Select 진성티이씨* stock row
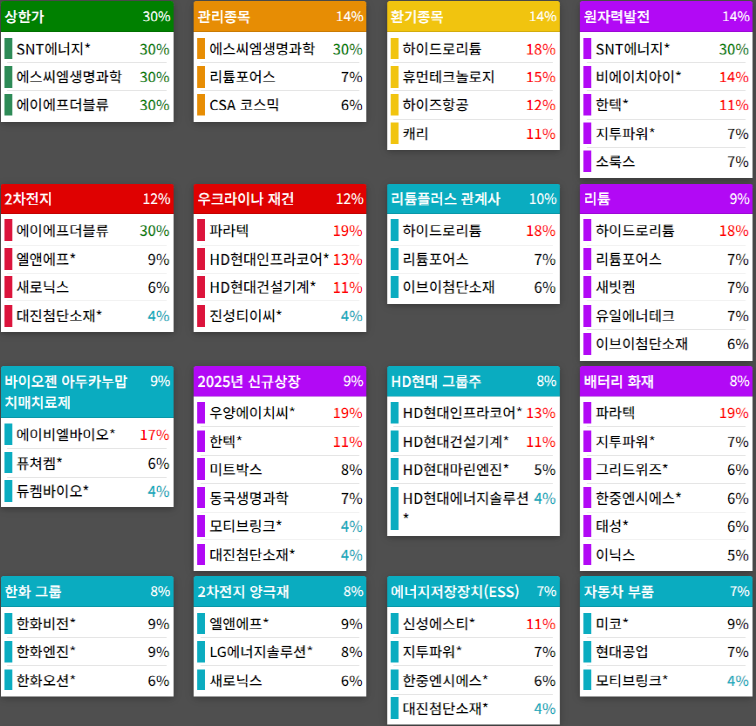 pos(280,316)
